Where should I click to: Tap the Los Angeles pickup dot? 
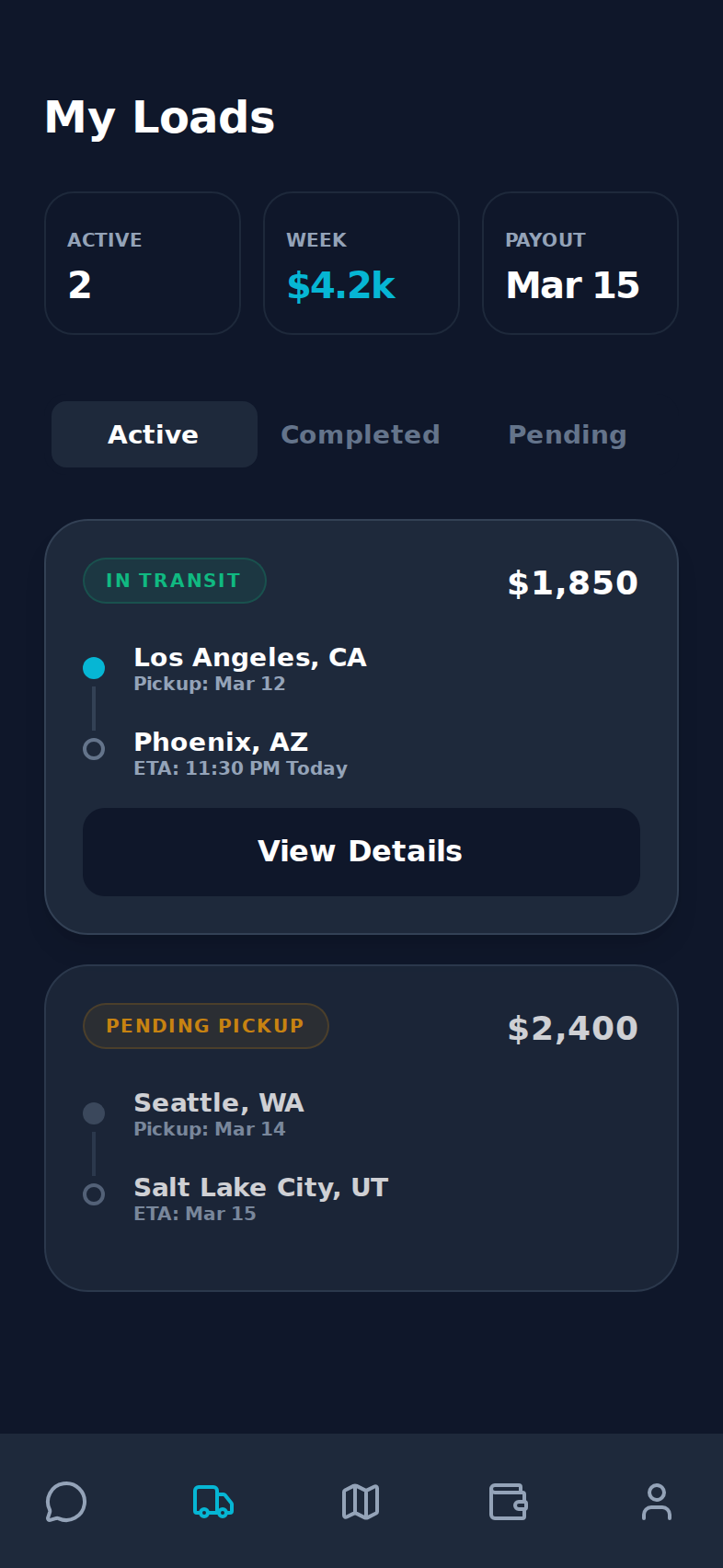pos(94,668)
